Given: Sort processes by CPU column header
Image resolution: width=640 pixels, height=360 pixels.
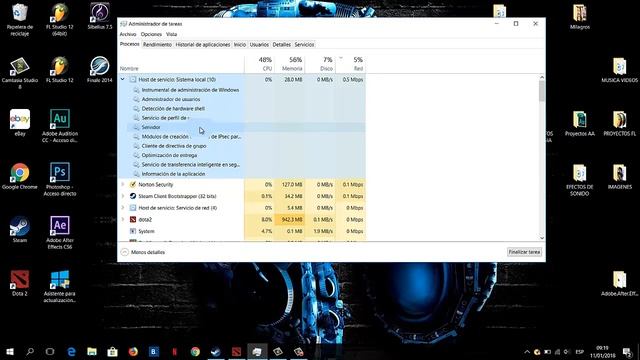Looking at the screenshot, I should coord(260,64).
